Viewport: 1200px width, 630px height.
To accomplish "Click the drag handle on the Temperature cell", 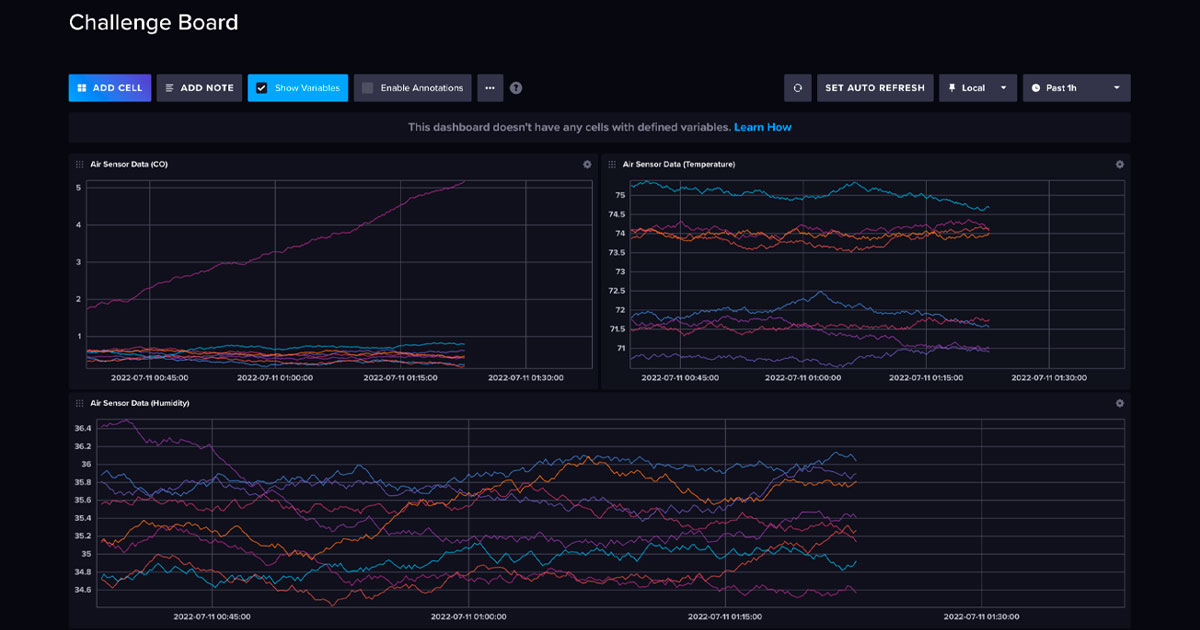I will 612,164.
